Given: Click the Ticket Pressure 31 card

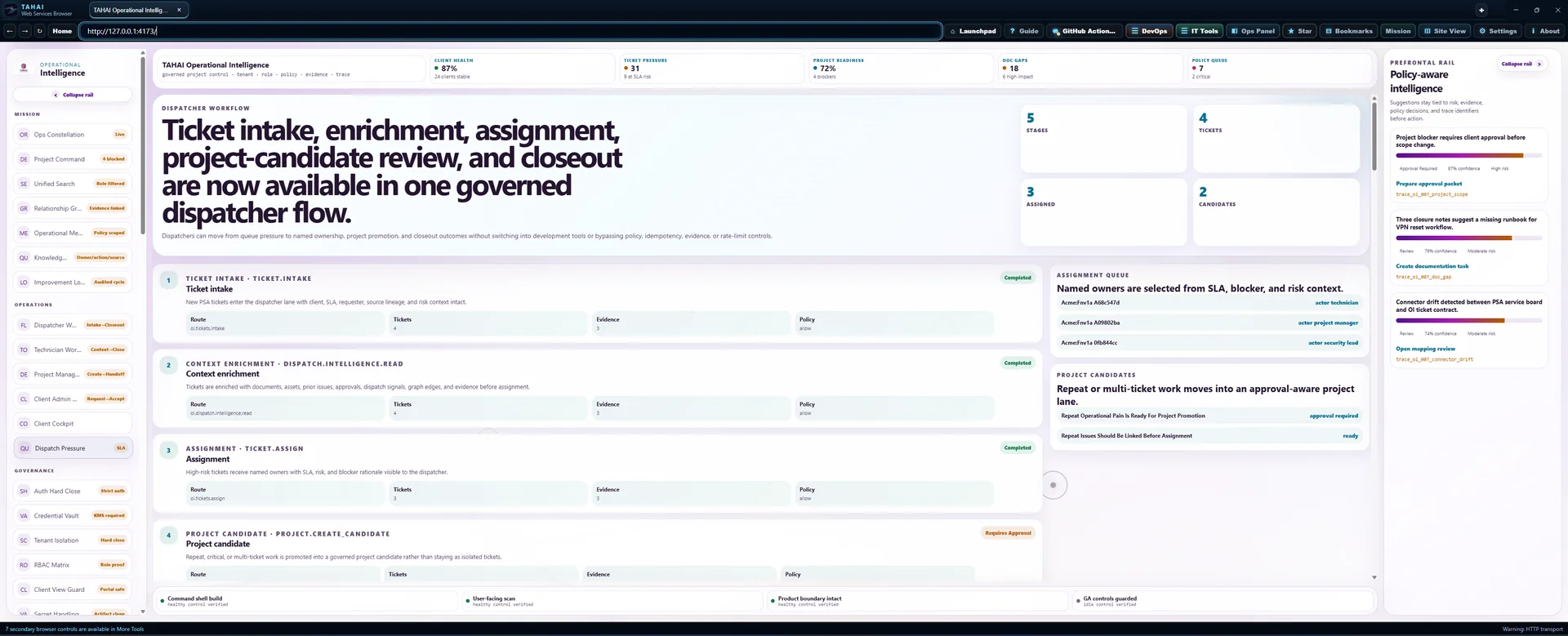Looking at the screenshot, I should [710, 69].
